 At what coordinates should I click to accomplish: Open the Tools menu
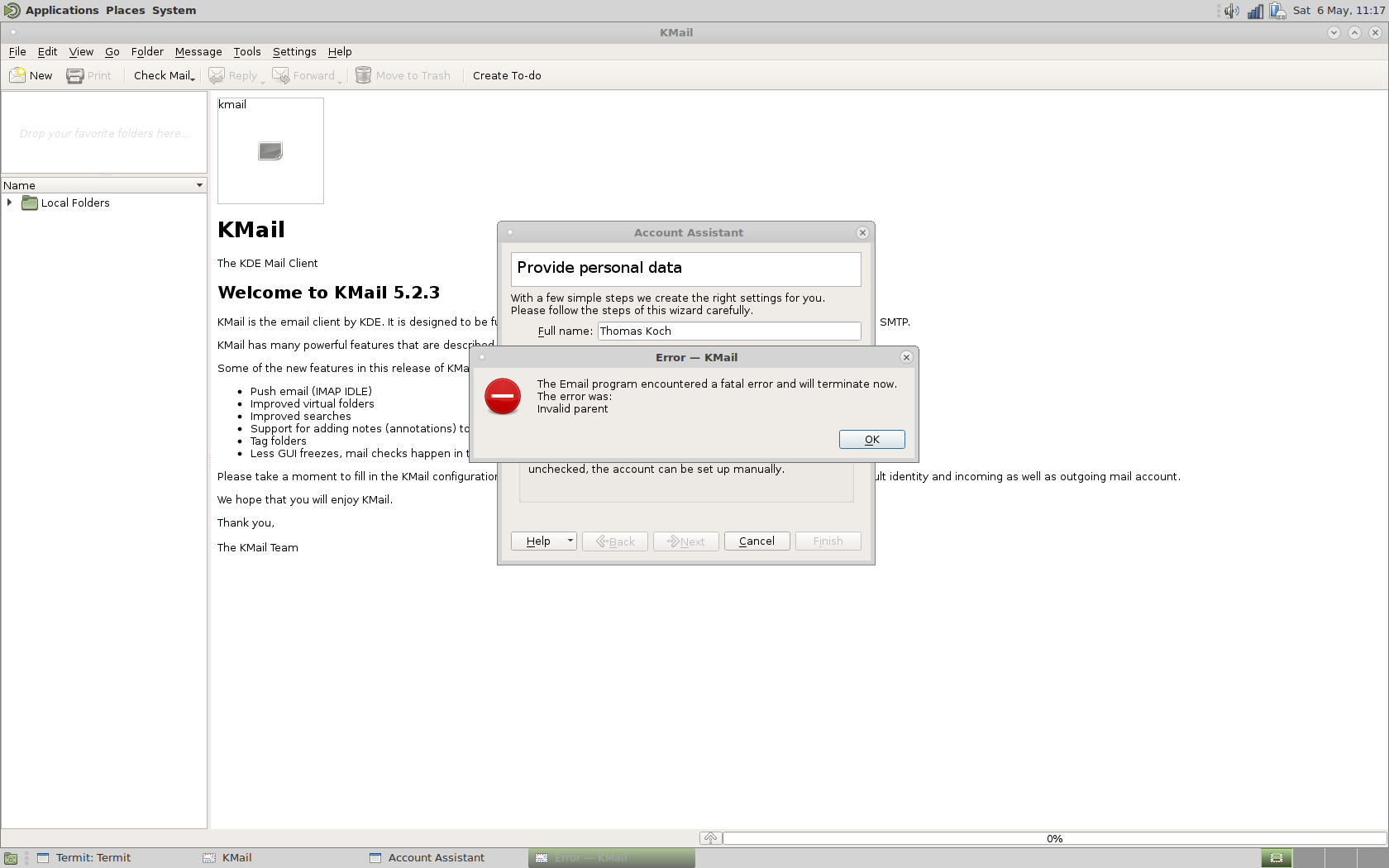[246, 51]
